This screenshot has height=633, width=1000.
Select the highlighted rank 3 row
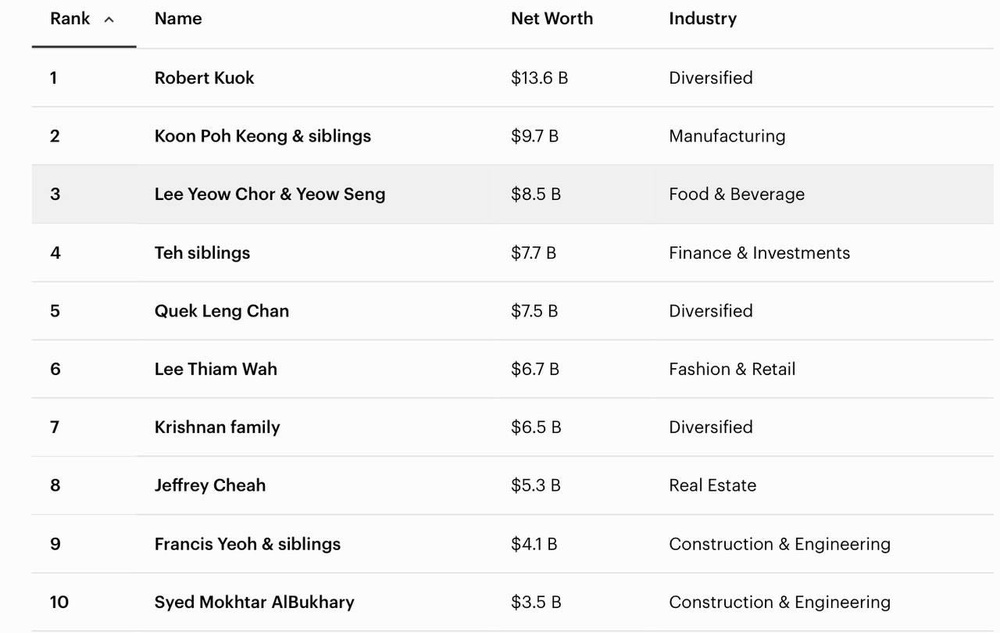tap(500, 194)
